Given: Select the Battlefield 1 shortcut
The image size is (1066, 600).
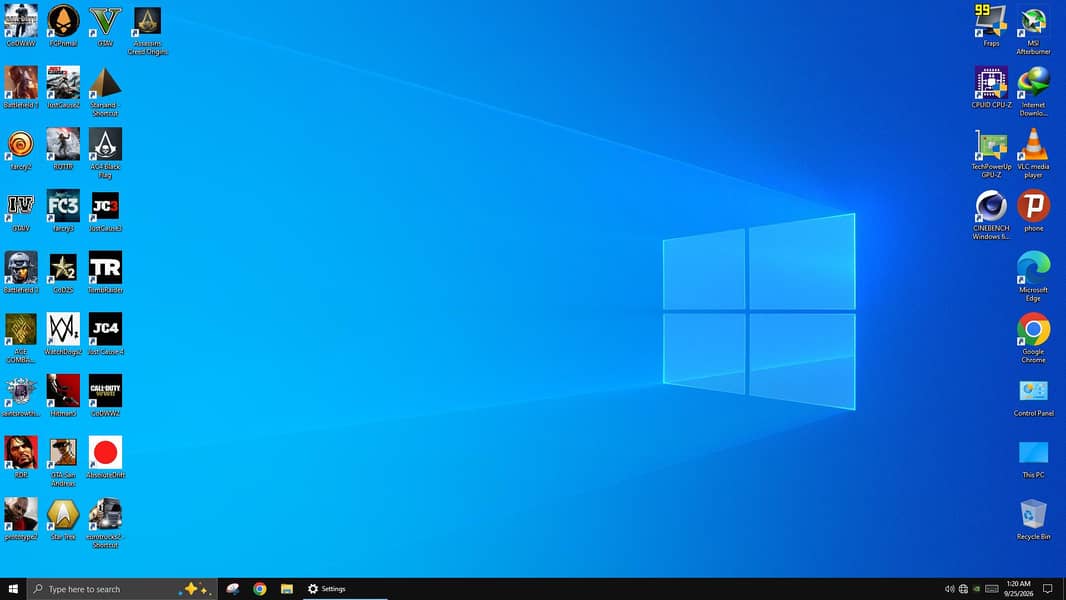Looking at the screenshot, I should [x=21, y=83].
